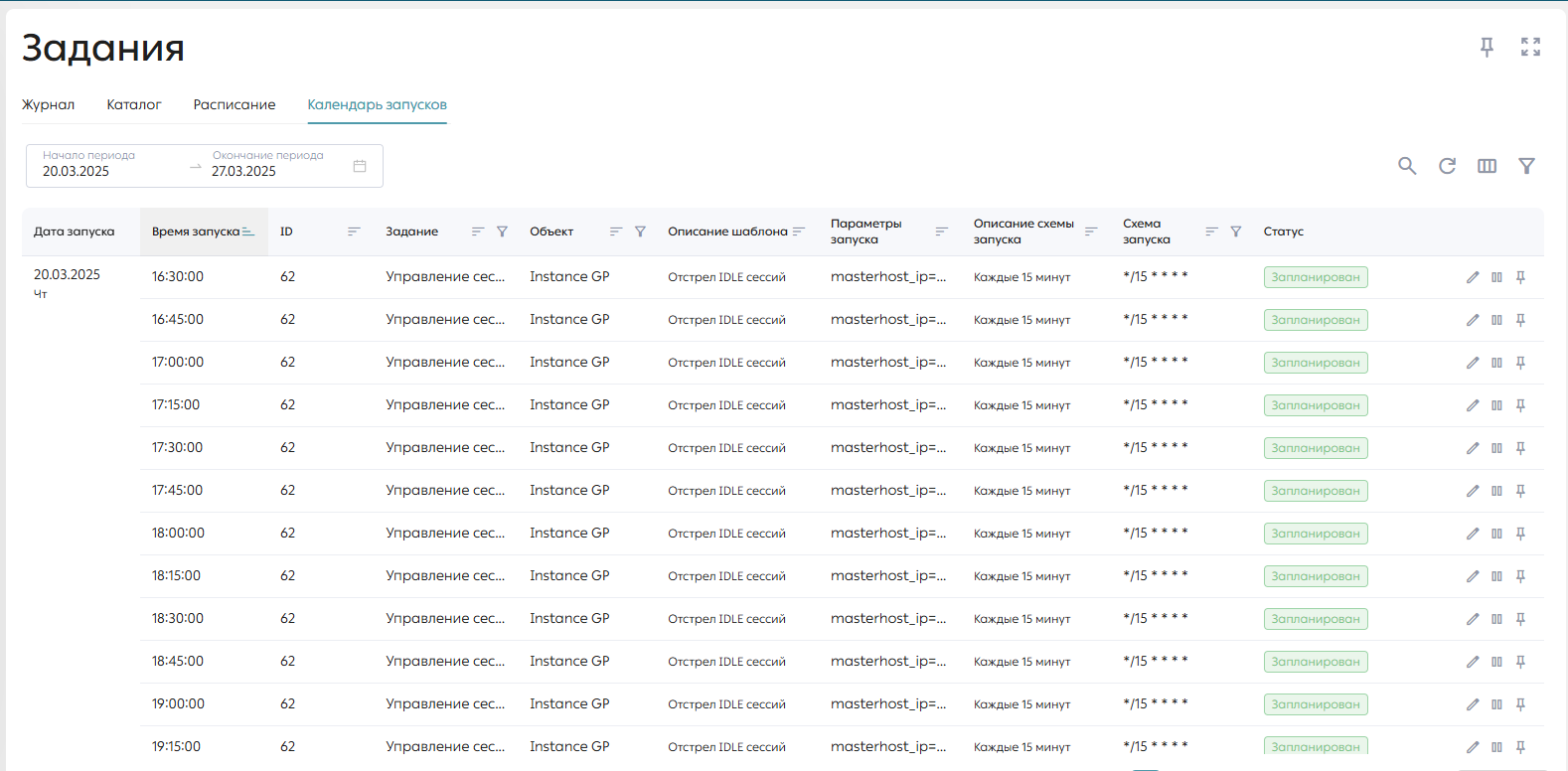
Task: Click Отстрел IDLE сессий in 17:45:00 row
Action: [x=726, y=491]
